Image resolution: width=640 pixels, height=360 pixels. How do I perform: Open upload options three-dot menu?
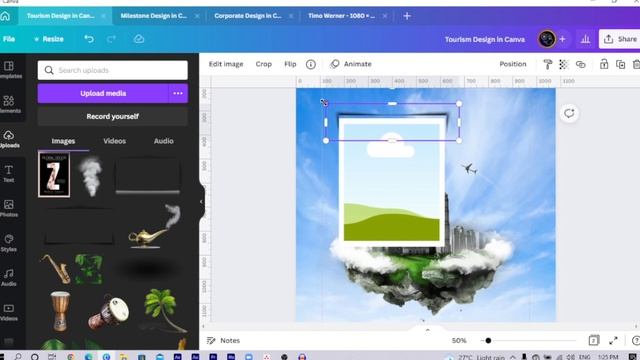pyautogui.click(x=178, y=93)
